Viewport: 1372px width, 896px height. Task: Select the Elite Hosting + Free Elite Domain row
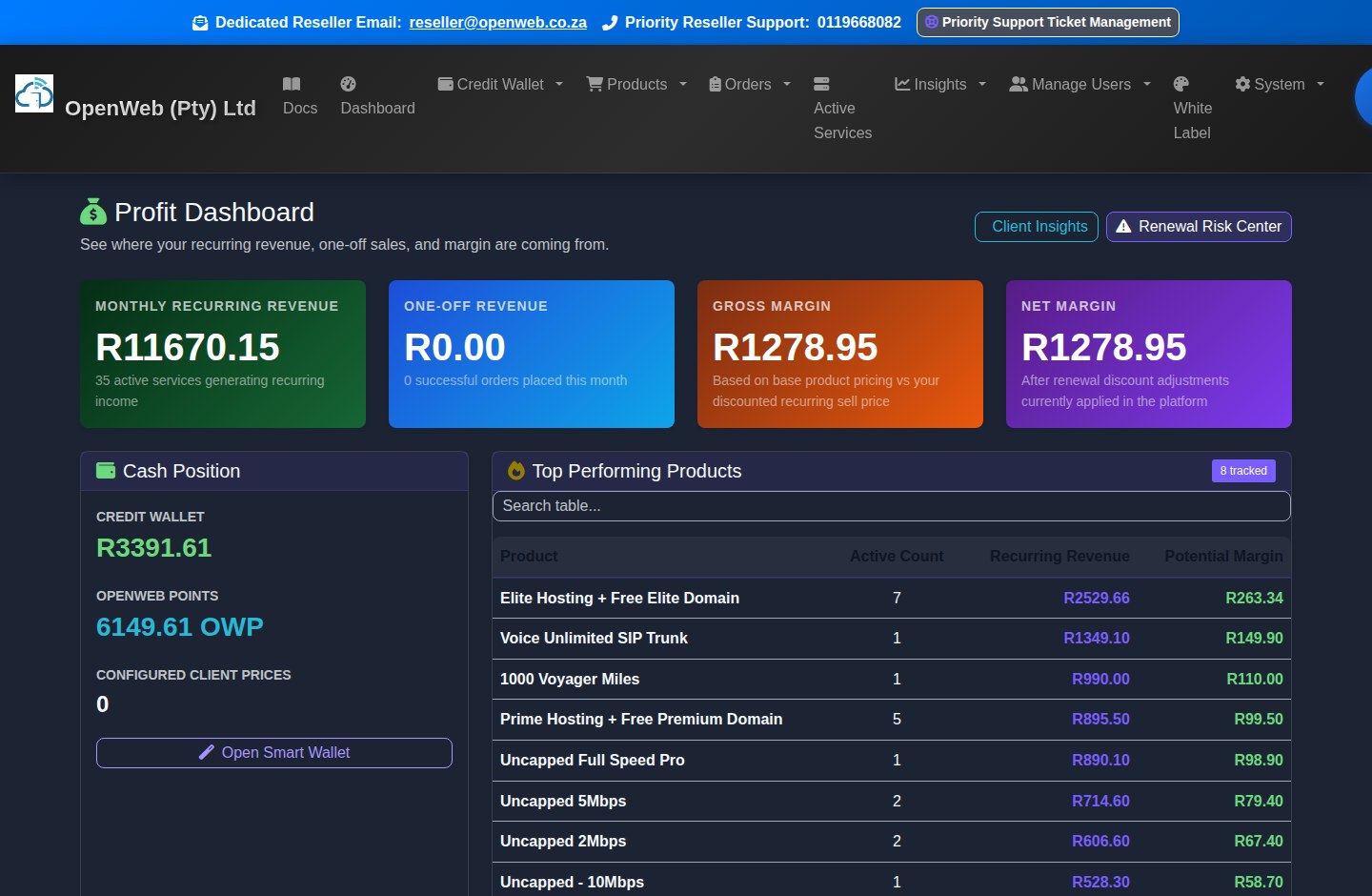892,598
